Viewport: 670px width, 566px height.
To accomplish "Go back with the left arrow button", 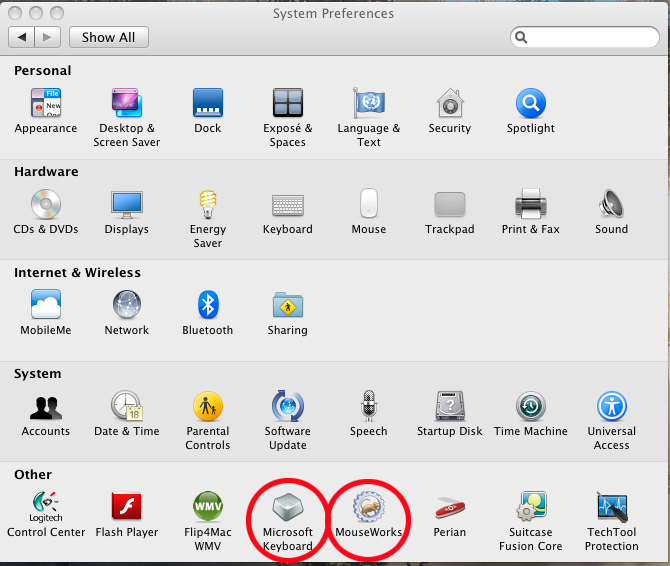I will (21, 37).
